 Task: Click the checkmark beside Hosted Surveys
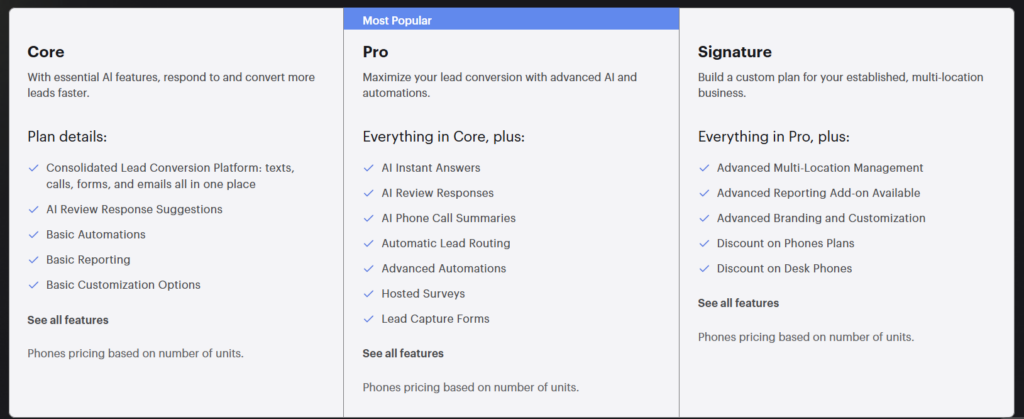coord(368,294)
